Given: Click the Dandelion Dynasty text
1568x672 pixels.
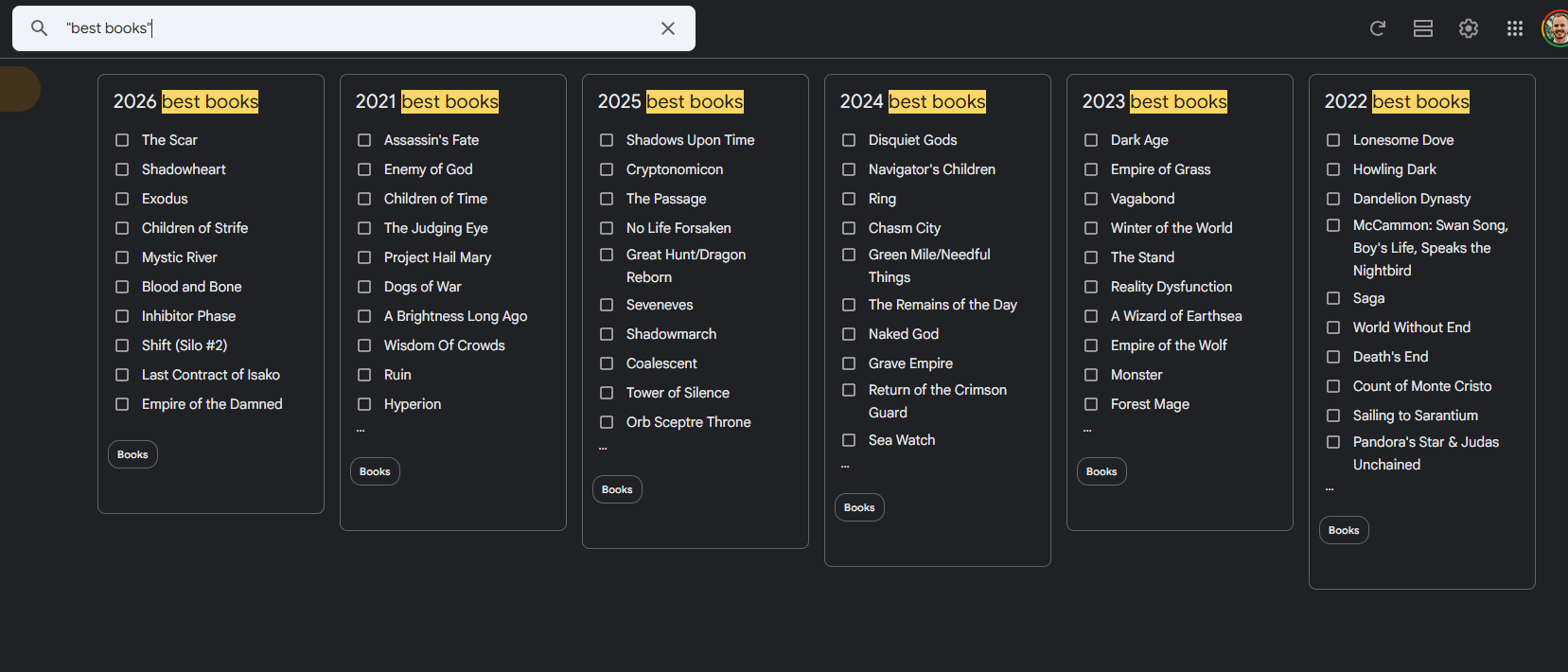Looking at the screenshot, I should tap(1412, 199).
